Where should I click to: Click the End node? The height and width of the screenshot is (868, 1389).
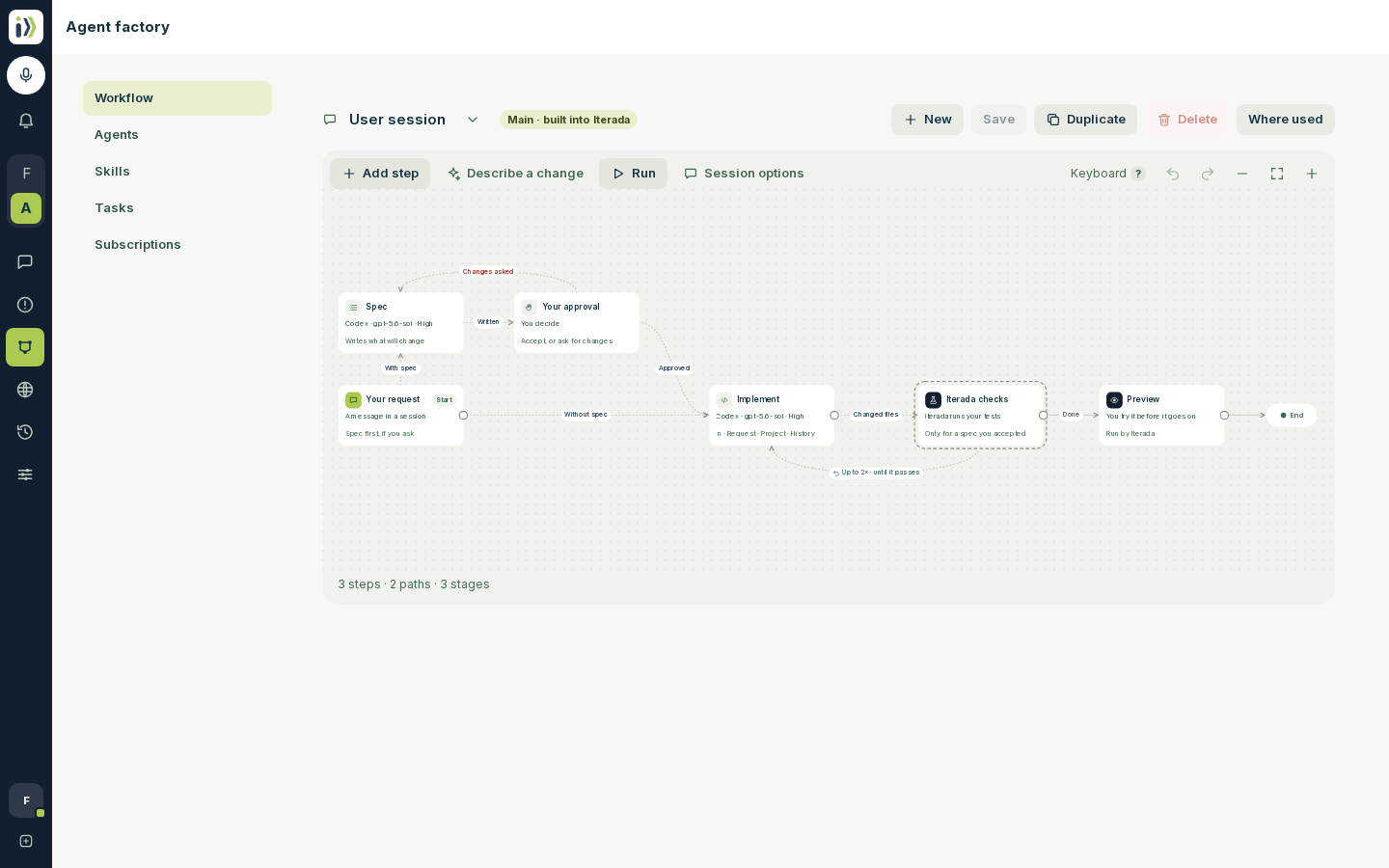coord(1292,416)
